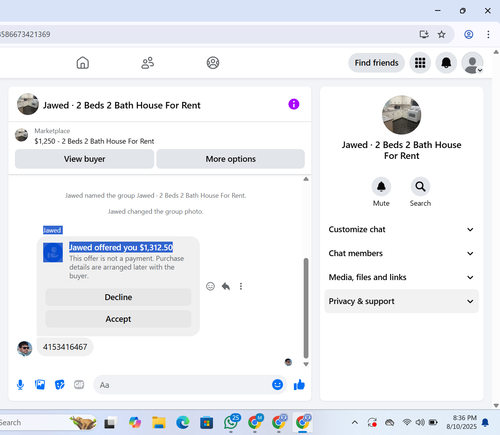Click the browser address bar URL

(25, 34)
